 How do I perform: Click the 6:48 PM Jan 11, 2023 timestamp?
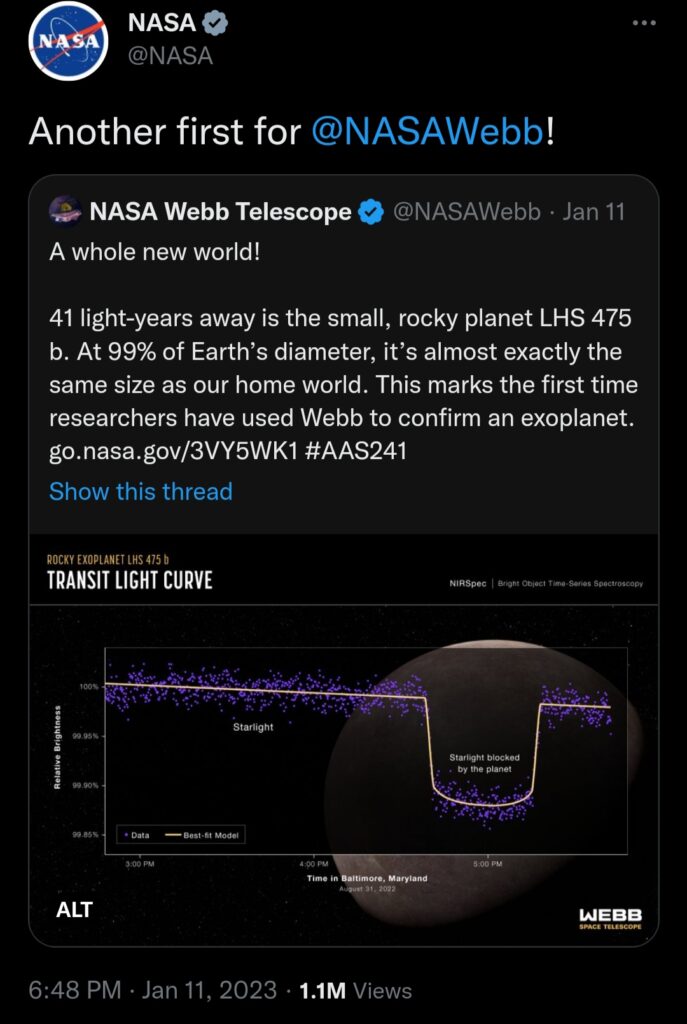[153, 990]
